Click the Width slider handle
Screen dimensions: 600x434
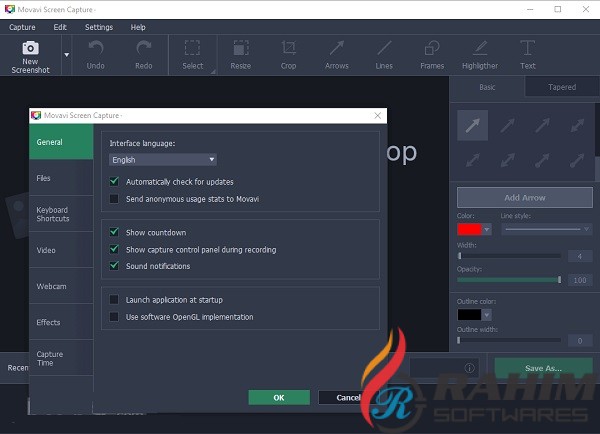point(460,255)
